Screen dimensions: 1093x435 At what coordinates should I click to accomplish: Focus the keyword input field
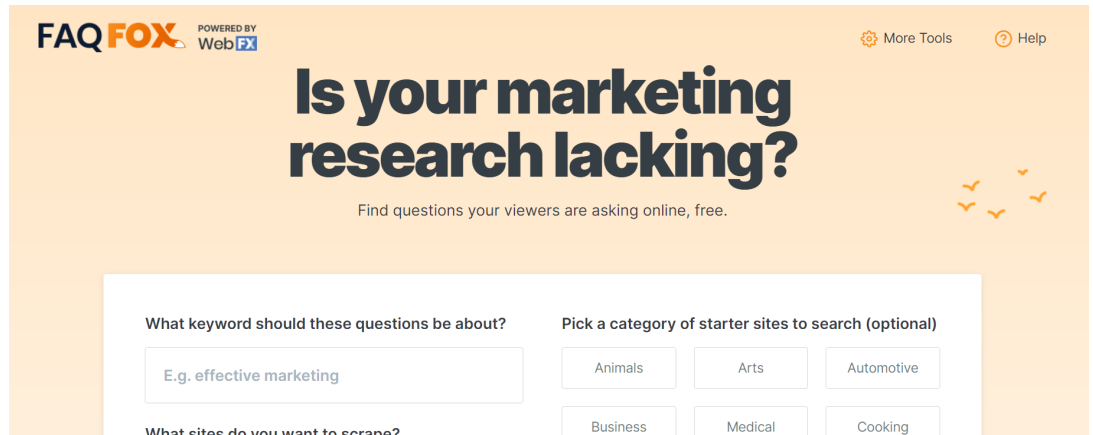click(x=333, y=376)
